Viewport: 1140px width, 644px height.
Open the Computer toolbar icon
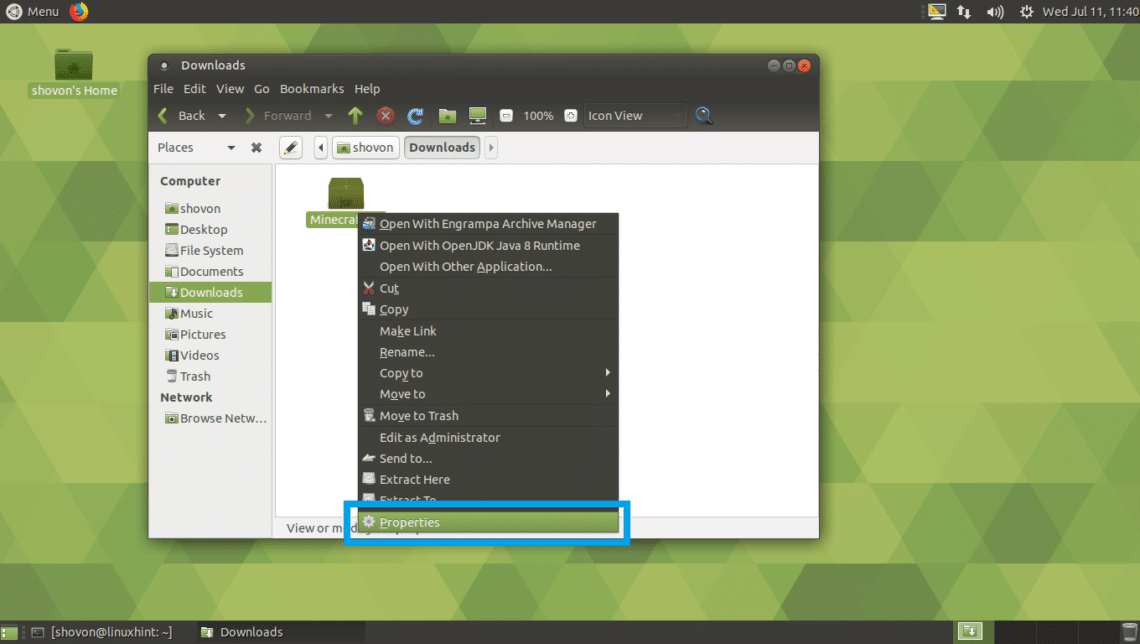pyautogui.click(x=478, y=116)
